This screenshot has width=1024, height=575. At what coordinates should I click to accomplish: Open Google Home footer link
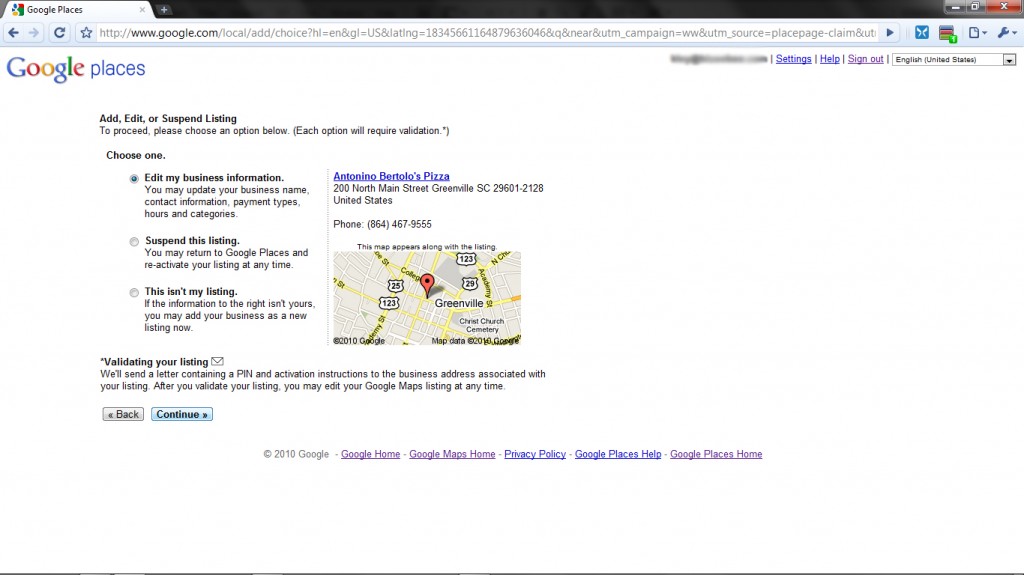tap(370, 454)
